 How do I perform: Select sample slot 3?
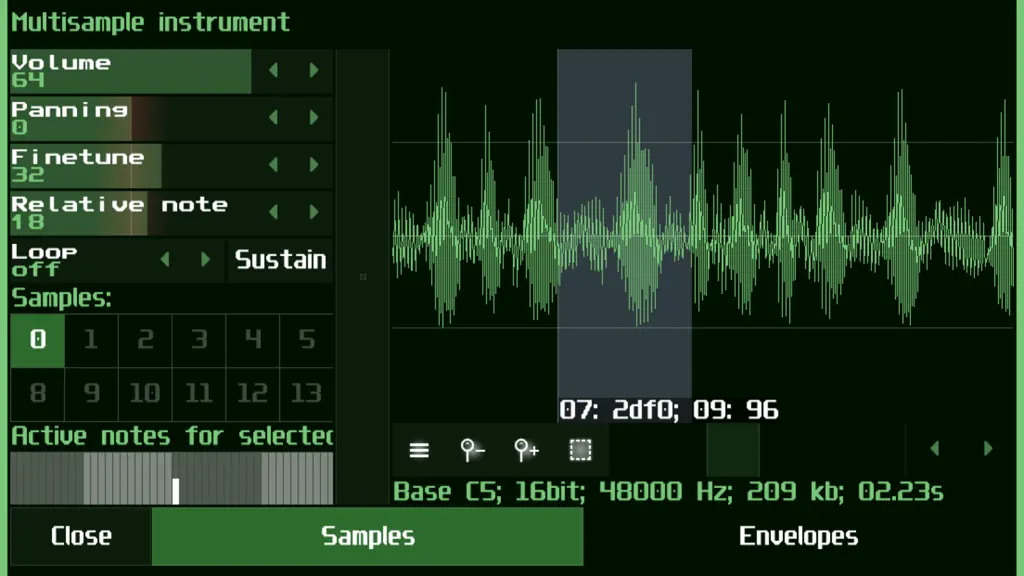click(199, 340)
